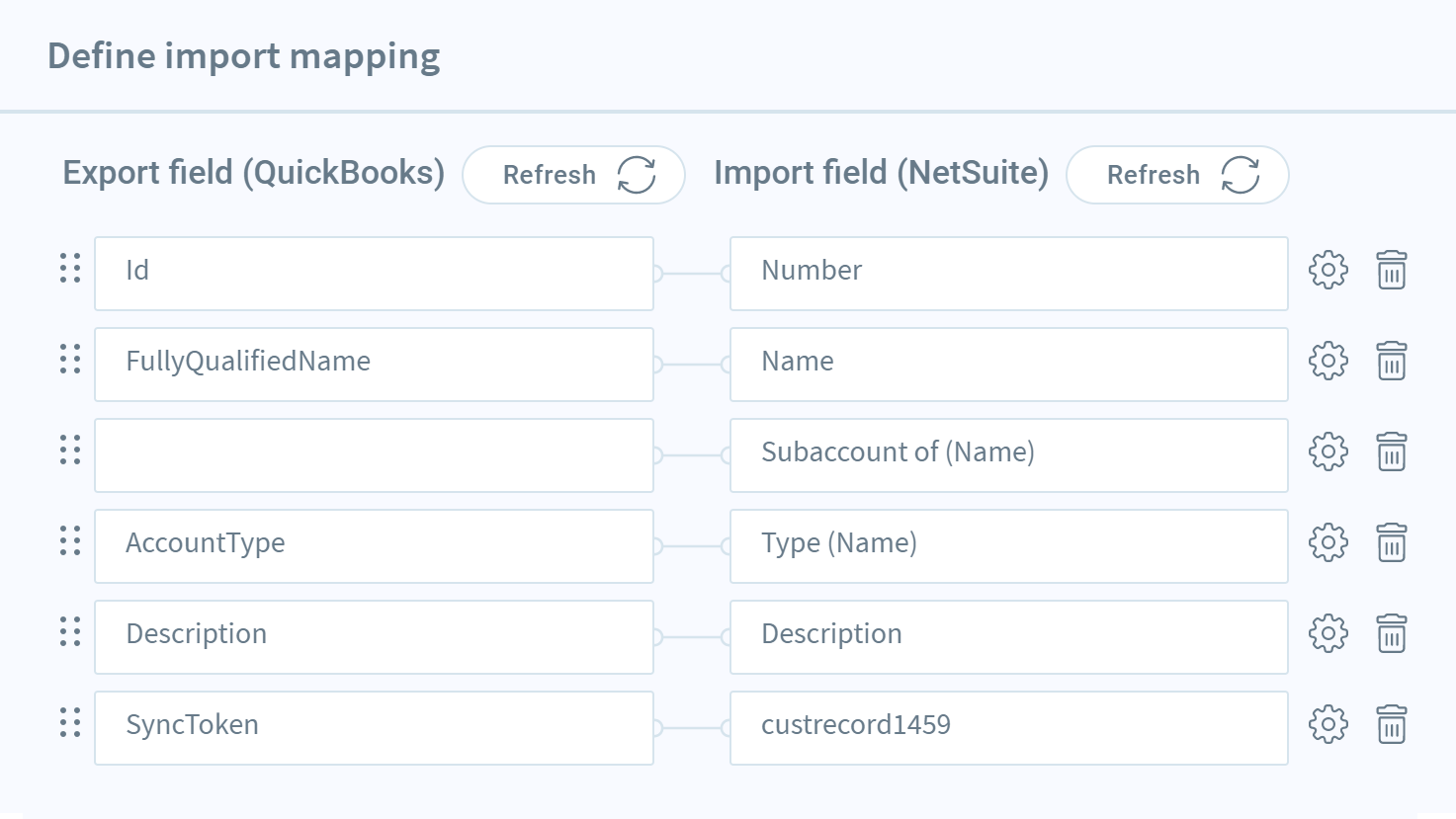The height and width of the screenshot is (819, 1456).
Task: Refresh the QuickBooks export fields
Action: click(573, 175)
